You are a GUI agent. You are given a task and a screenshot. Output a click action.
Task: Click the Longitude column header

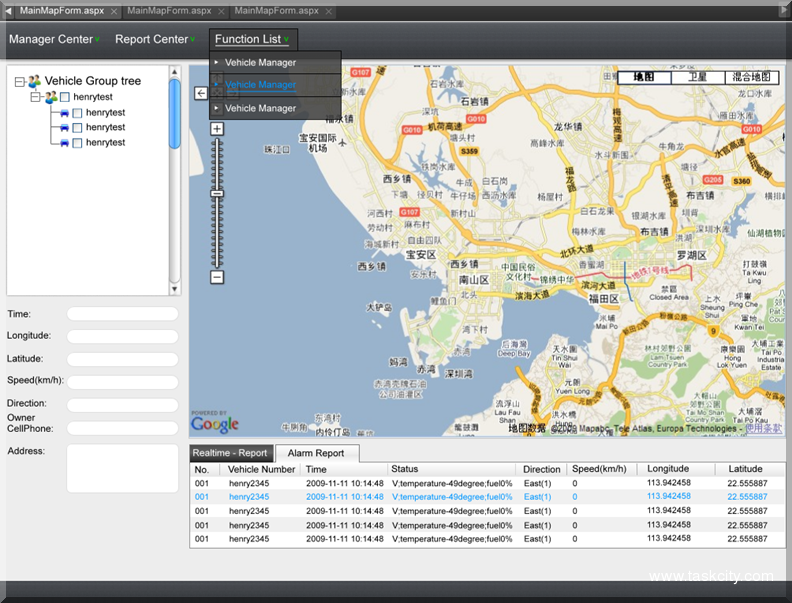coord(668,469)
